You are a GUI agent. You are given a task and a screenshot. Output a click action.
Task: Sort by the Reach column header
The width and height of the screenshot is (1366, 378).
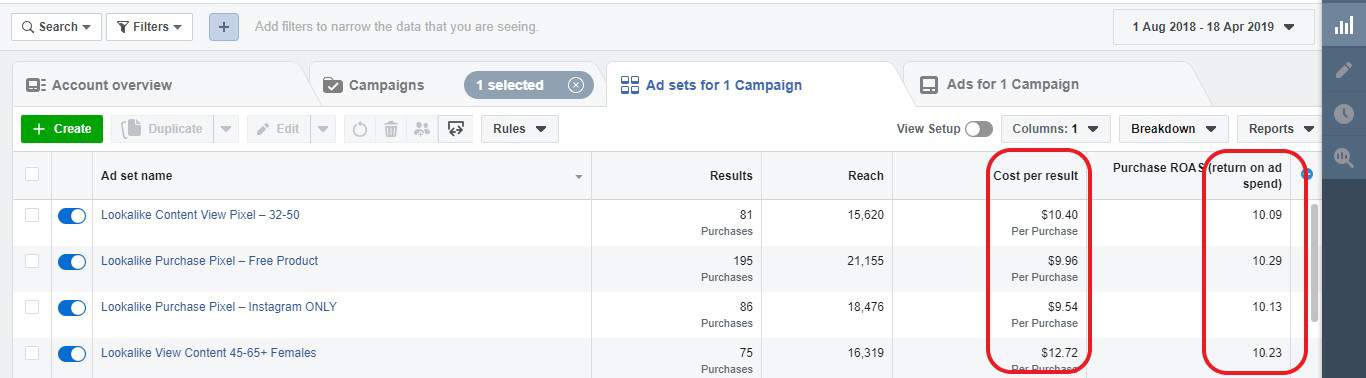[865, 176]
